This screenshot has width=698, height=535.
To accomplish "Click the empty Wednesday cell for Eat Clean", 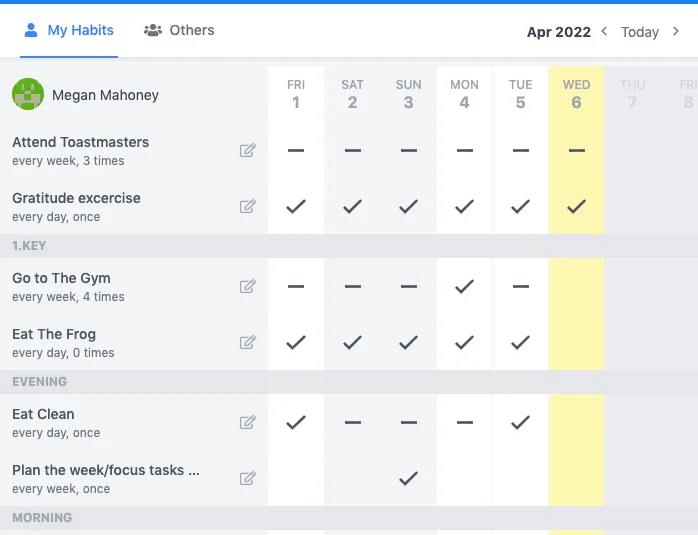I will pos(576,423).
